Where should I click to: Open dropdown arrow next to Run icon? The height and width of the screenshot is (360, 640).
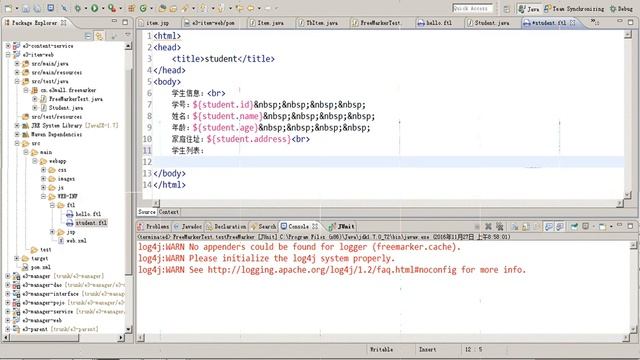tap(103, 8)
